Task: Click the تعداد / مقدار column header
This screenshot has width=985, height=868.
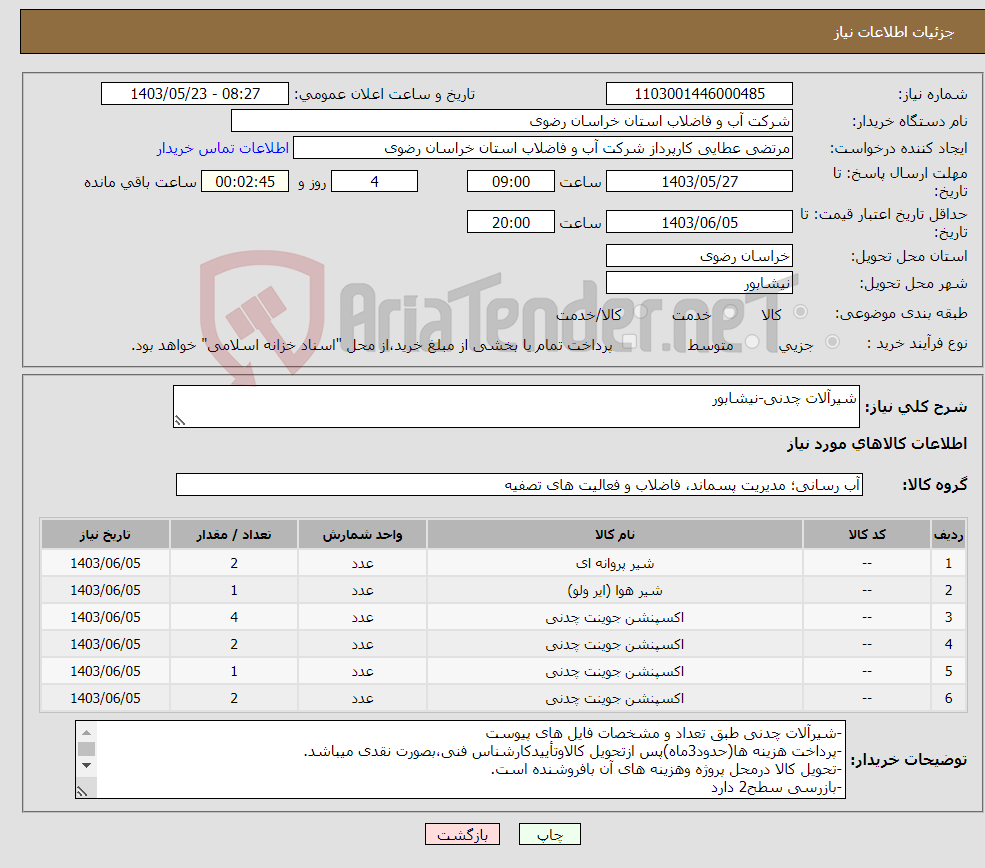Action: 234,534
